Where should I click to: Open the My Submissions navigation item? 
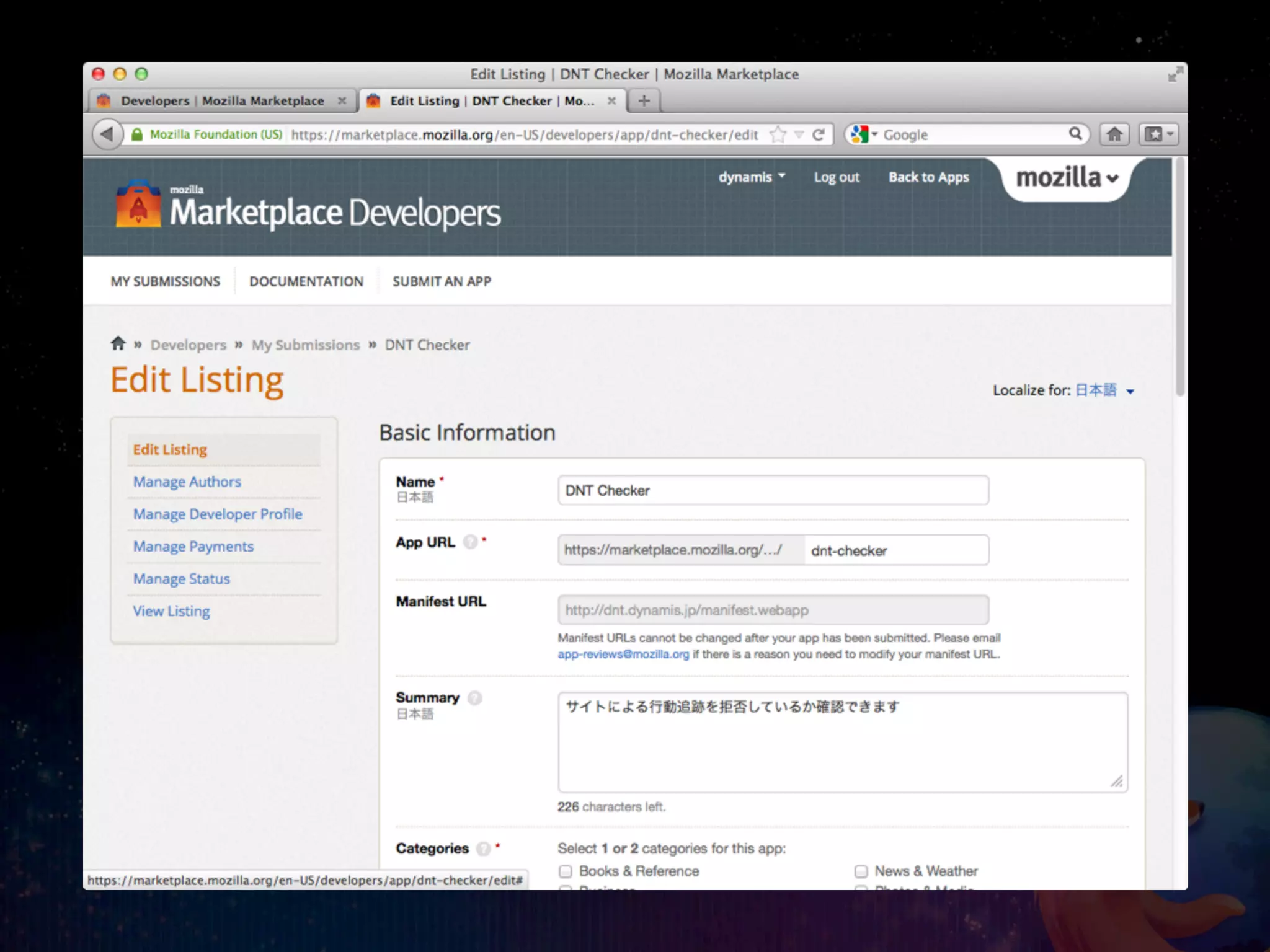(165, 281)
